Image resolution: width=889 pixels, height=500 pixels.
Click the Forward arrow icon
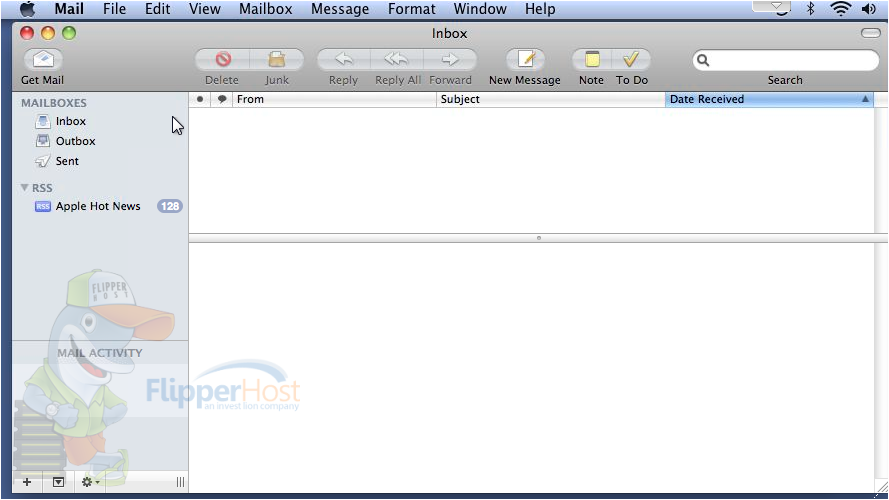(x=450, y=59)
